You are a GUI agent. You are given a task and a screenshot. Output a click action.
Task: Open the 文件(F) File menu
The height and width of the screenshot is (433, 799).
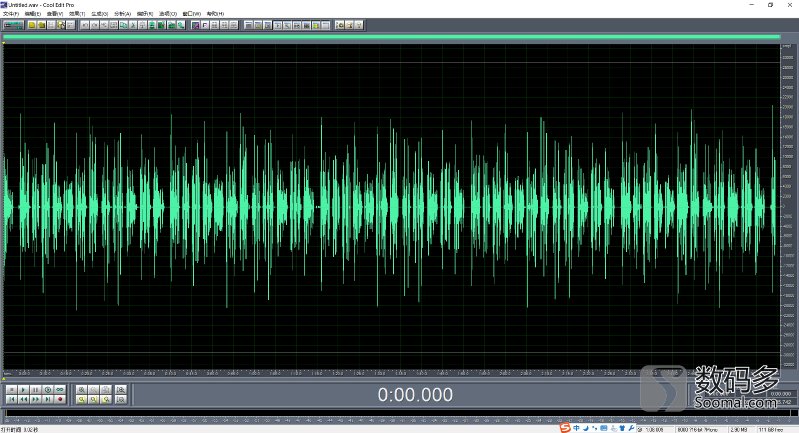tap(11, 14)
